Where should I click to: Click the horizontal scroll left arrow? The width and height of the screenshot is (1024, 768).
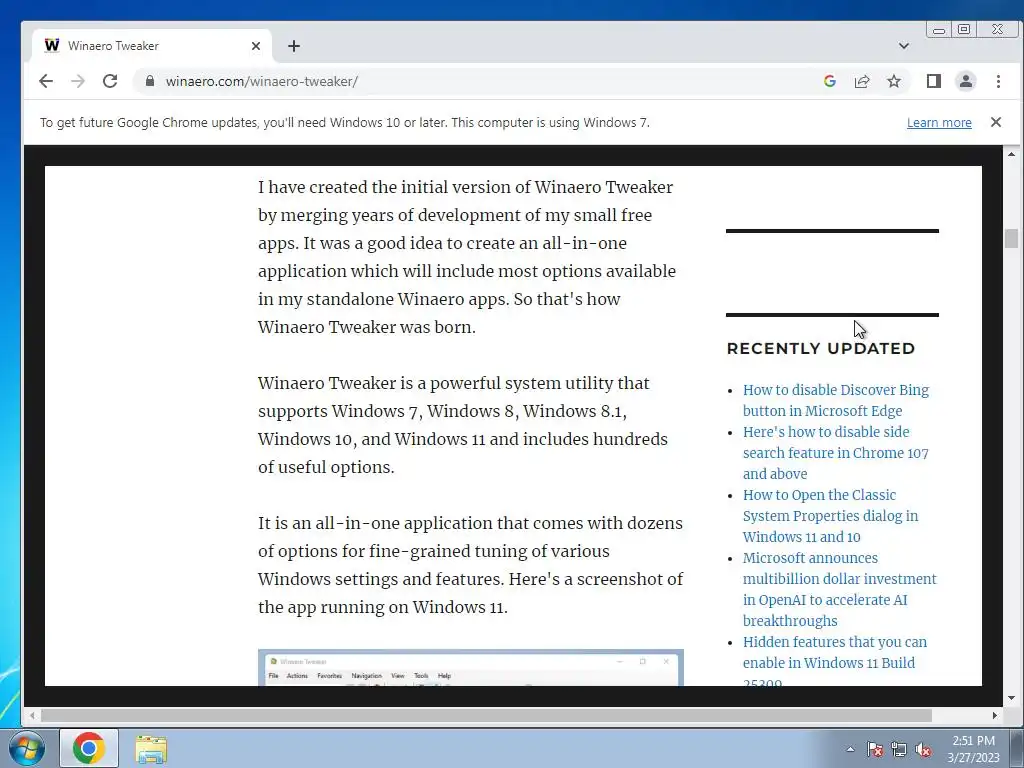(32, 715)
